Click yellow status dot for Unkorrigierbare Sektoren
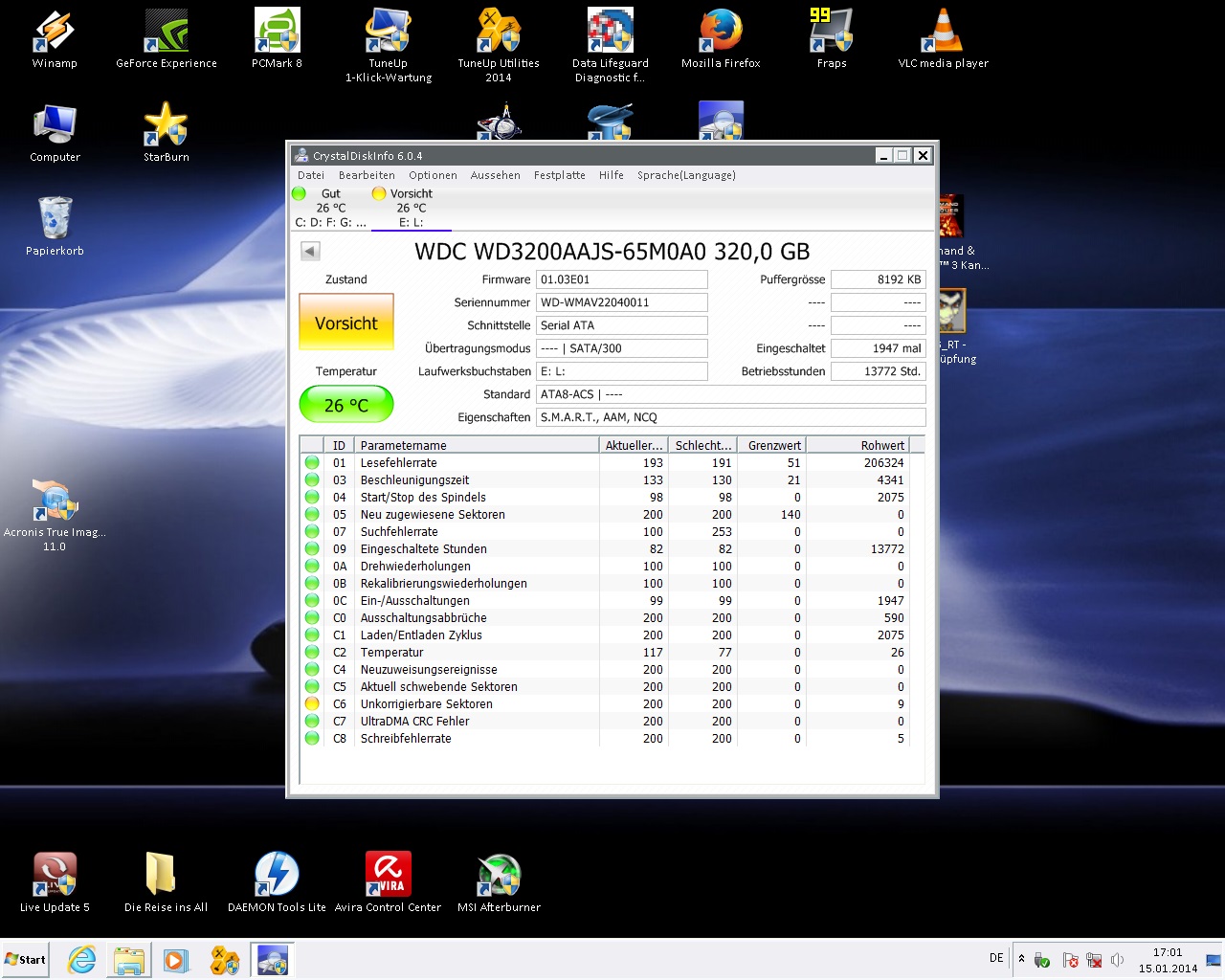Screen dimensions: 1225x980 (312, 703)
